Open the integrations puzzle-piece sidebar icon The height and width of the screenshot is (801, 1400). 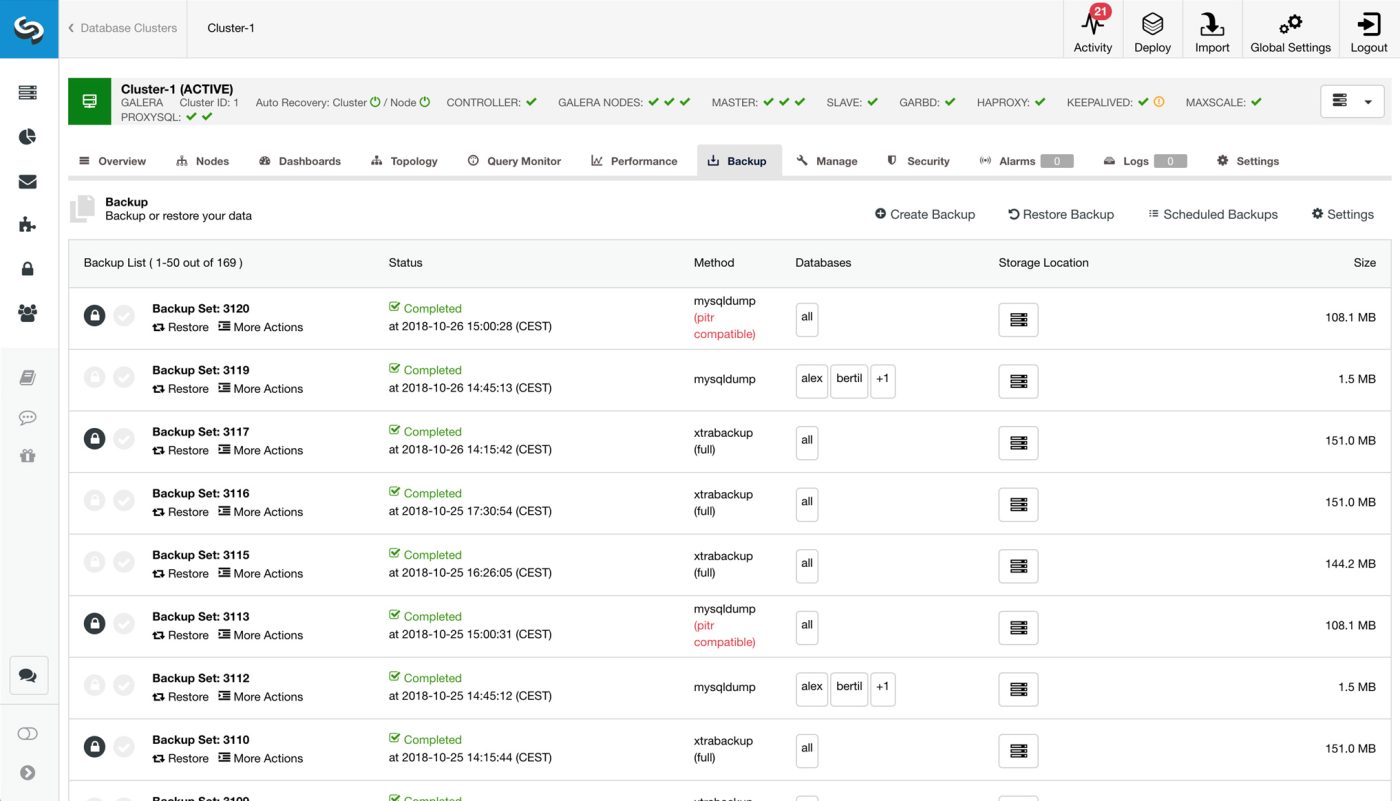coord(28,224)
